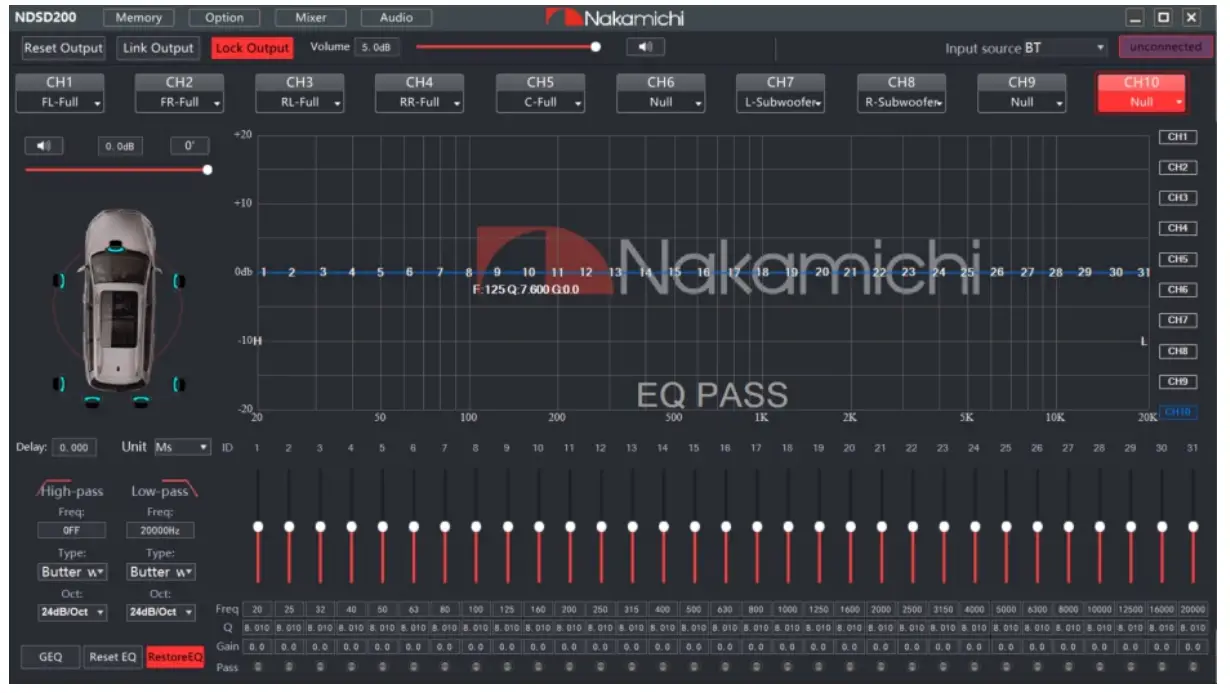Click the Delay 0.000 input field
Image resolution: width=1230 pixels, height=693 pixels.
point(75,448)
